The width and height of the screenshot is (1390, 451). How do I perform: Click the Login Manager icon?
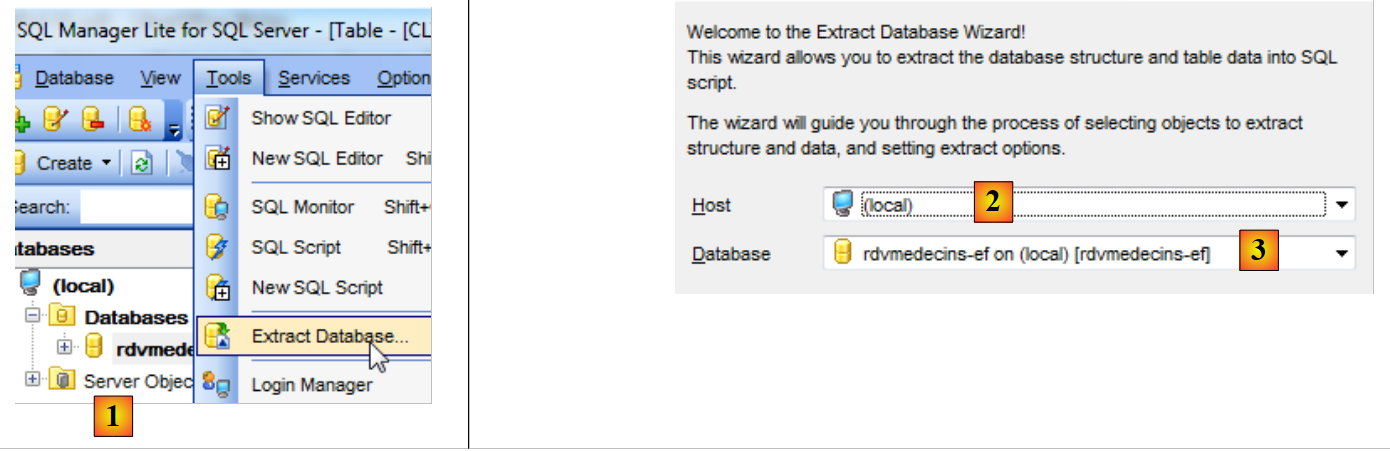click(x=217, y=384)
